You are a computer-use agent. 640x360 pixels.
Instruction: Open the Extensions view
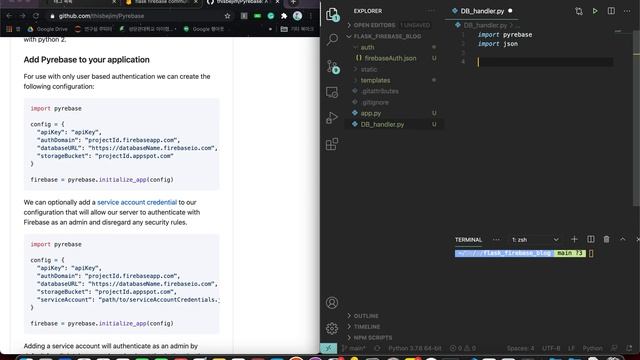[332, 144]
